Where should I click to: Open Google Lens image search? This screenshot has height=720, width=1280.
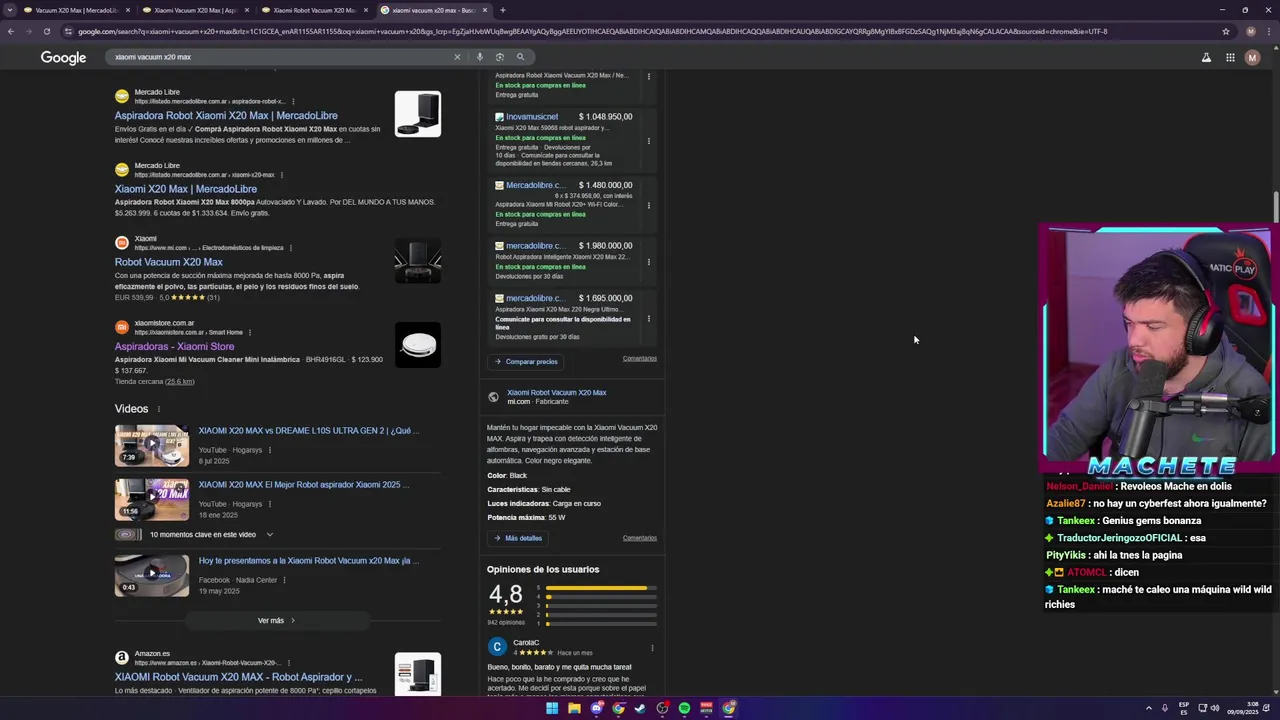499,57
